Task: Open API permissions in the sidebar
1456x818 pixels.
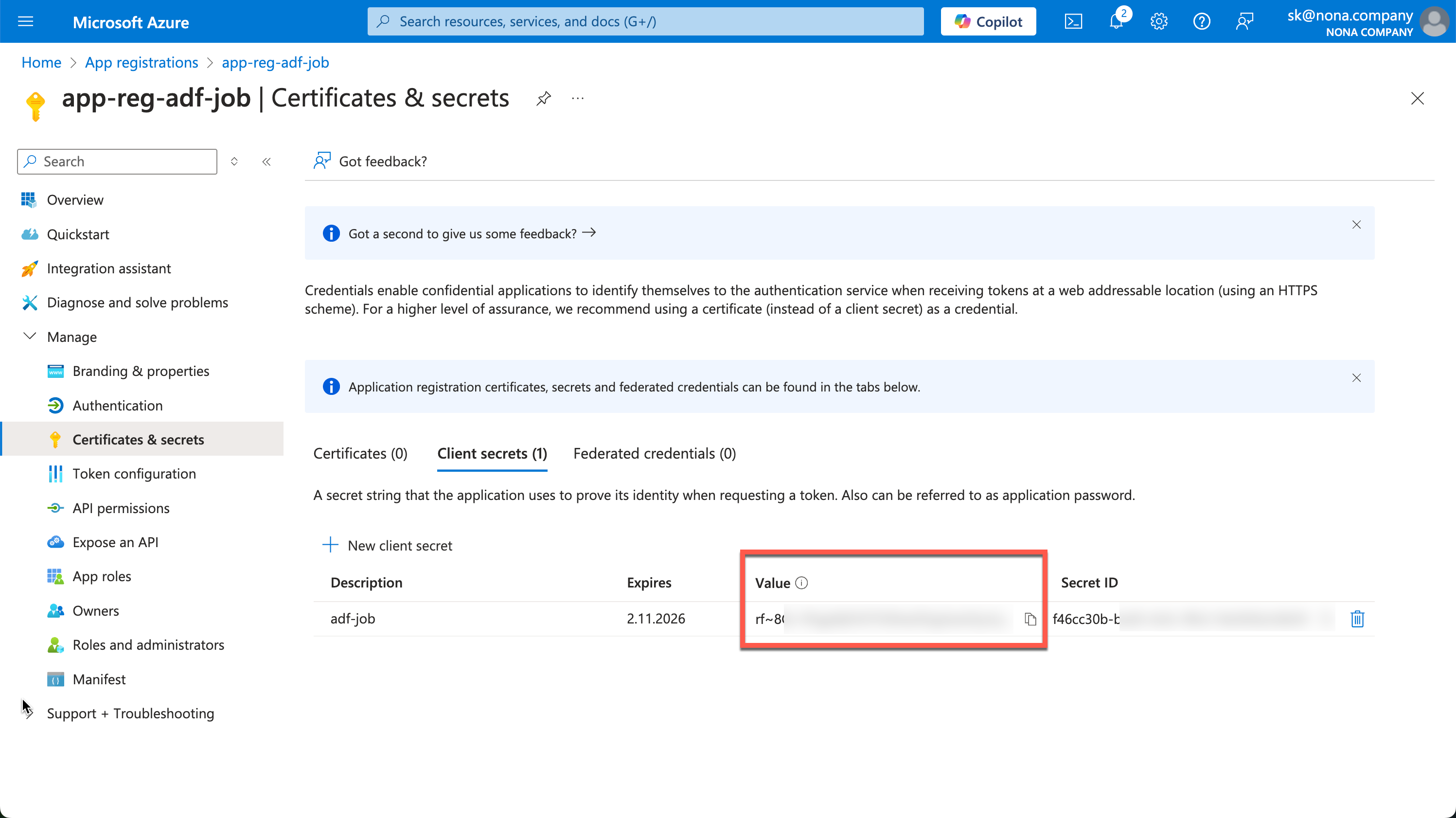Action: pos(121,508)
